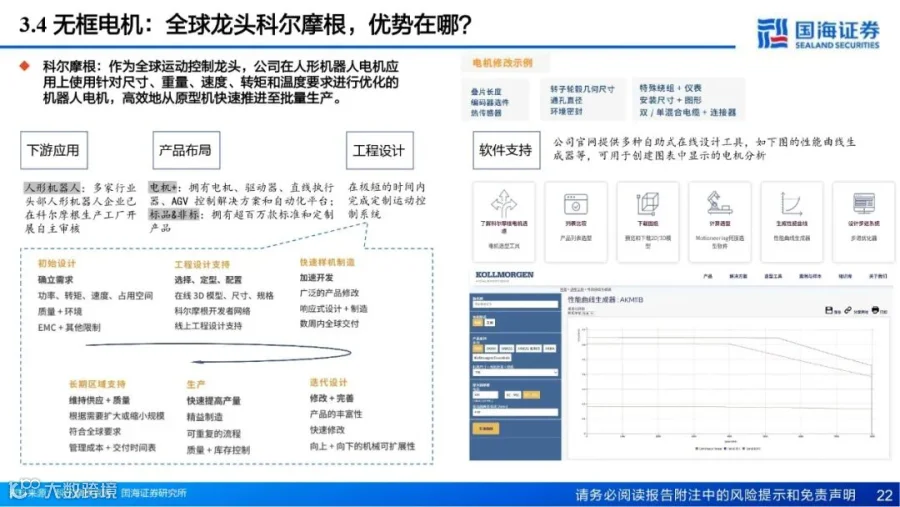Click the 迭代设计 heading
This screenshot has width=900, height=507.
click(328, 382)
